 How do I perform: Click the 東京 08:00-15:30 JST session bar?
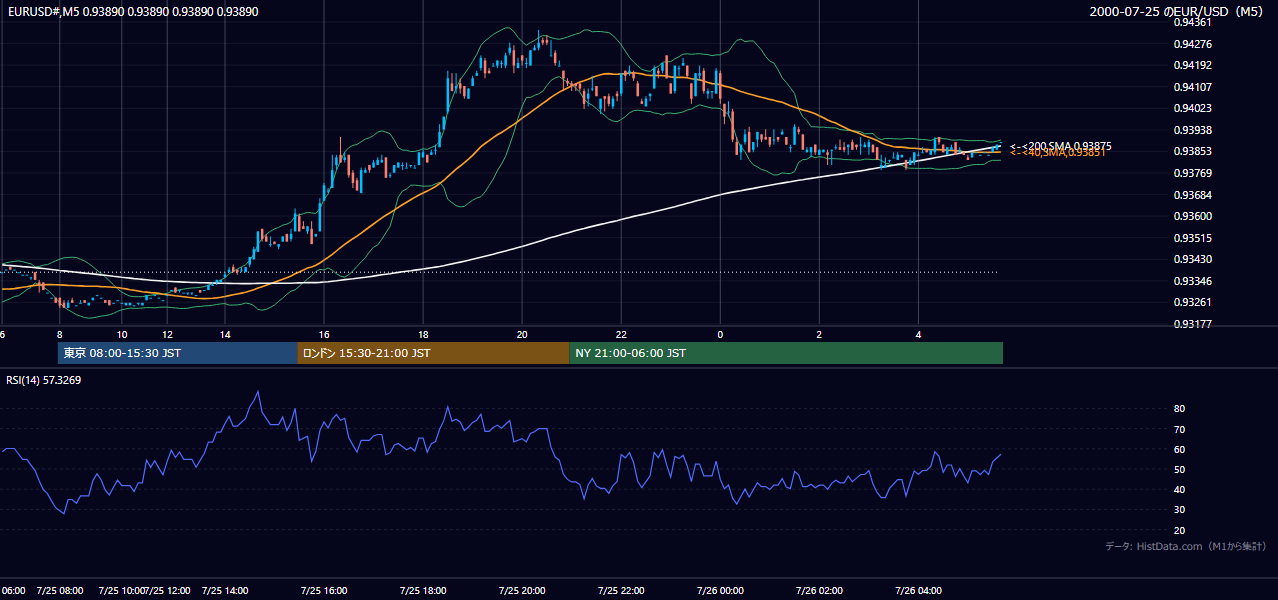click(x=177, y=353)
